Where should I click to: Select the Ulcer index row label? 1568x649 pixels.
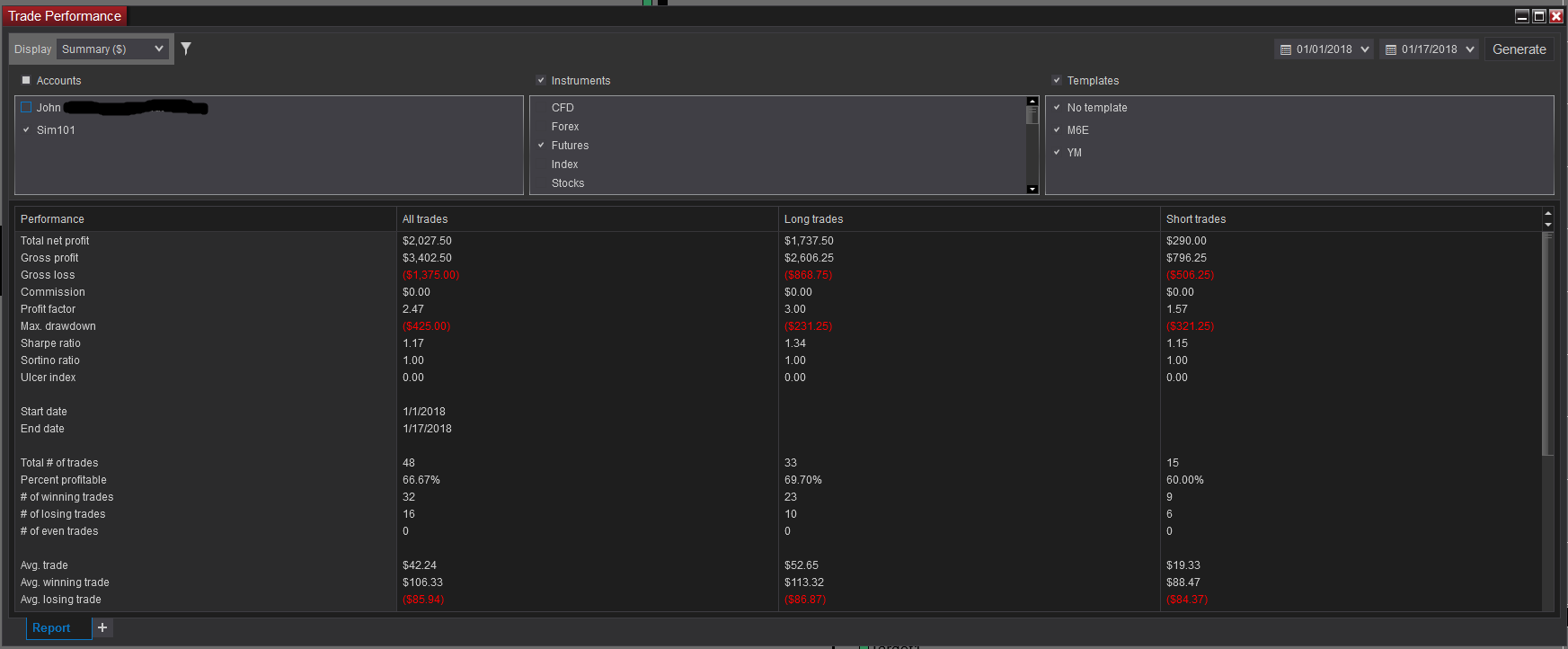tap(49, 378)
